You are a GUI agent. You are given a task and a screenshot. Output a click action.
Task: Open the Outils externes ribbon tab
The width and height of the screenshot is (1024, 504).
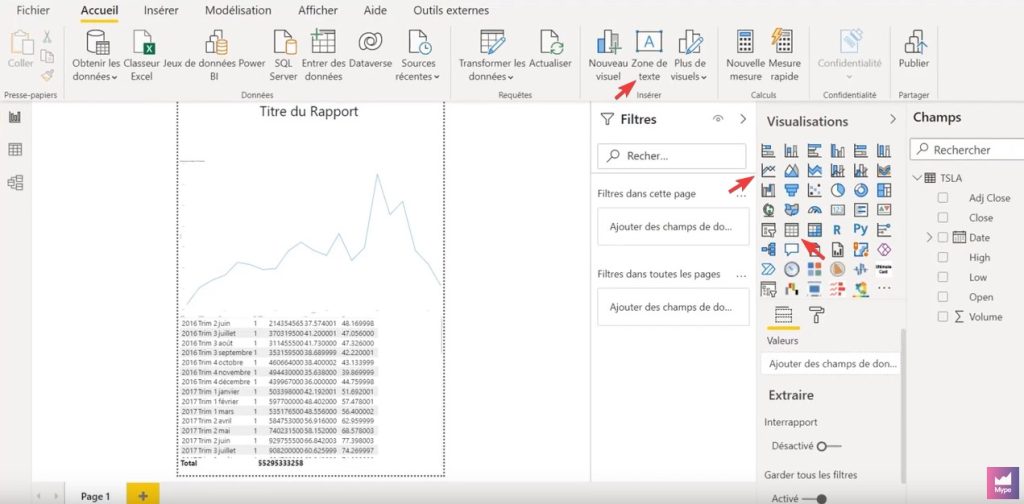pyautogui.click(x=451, y=10)
